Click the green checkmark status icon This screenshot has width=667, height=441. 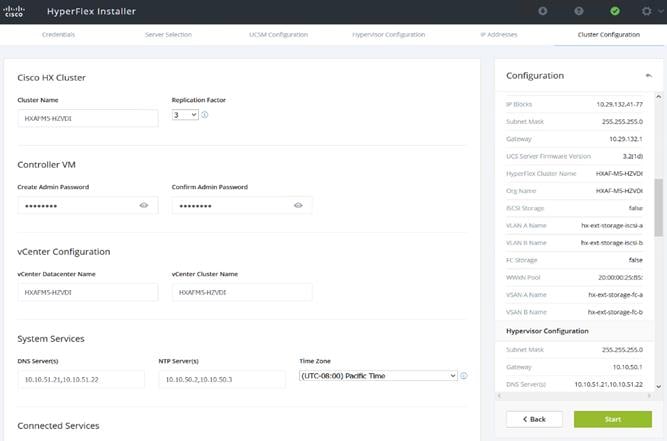[615, 11]
